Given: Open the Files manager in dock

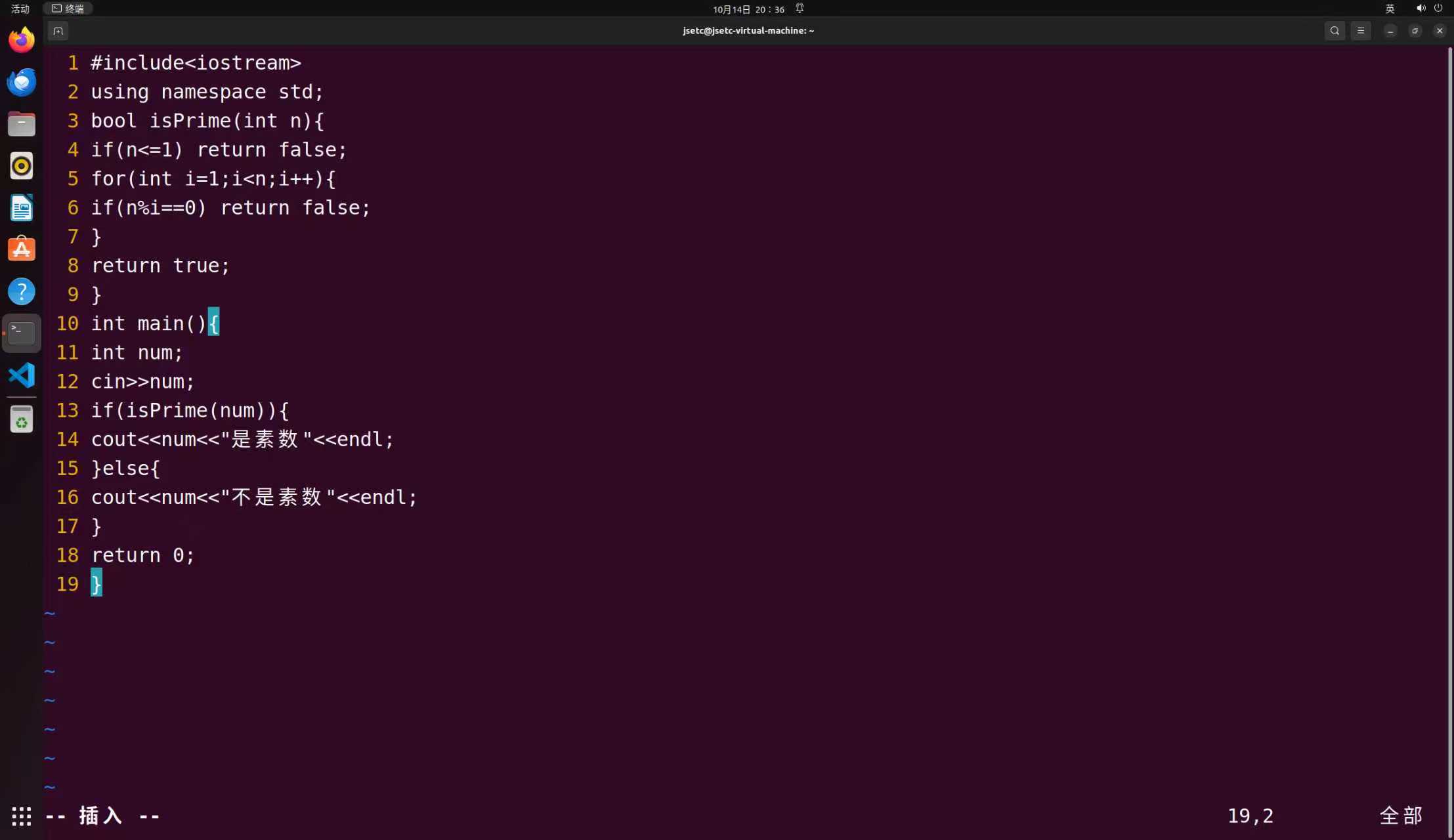Looking at the screenshot, I should 22,124.
